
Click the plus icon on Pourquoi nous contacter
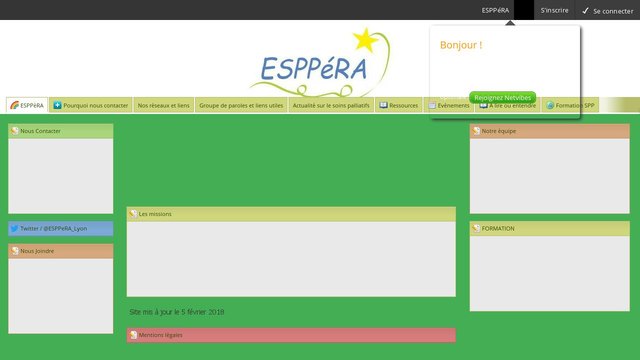(x=57, y=105)
